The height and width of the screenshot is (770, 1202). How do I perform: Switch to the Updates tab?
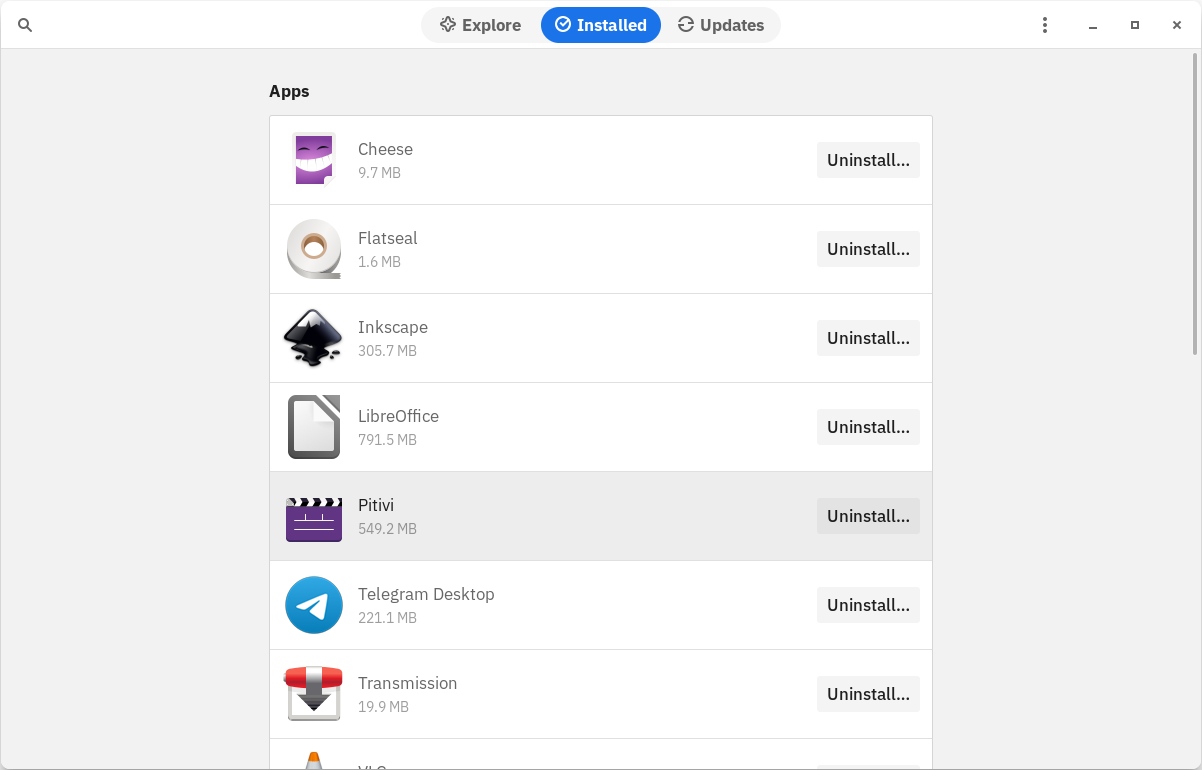tap(721, 25)
